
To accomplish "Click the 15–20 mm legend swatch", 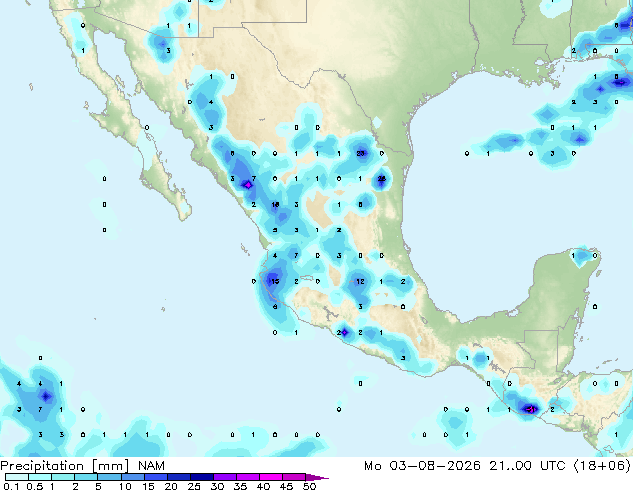I will click(x=155, y=477).
